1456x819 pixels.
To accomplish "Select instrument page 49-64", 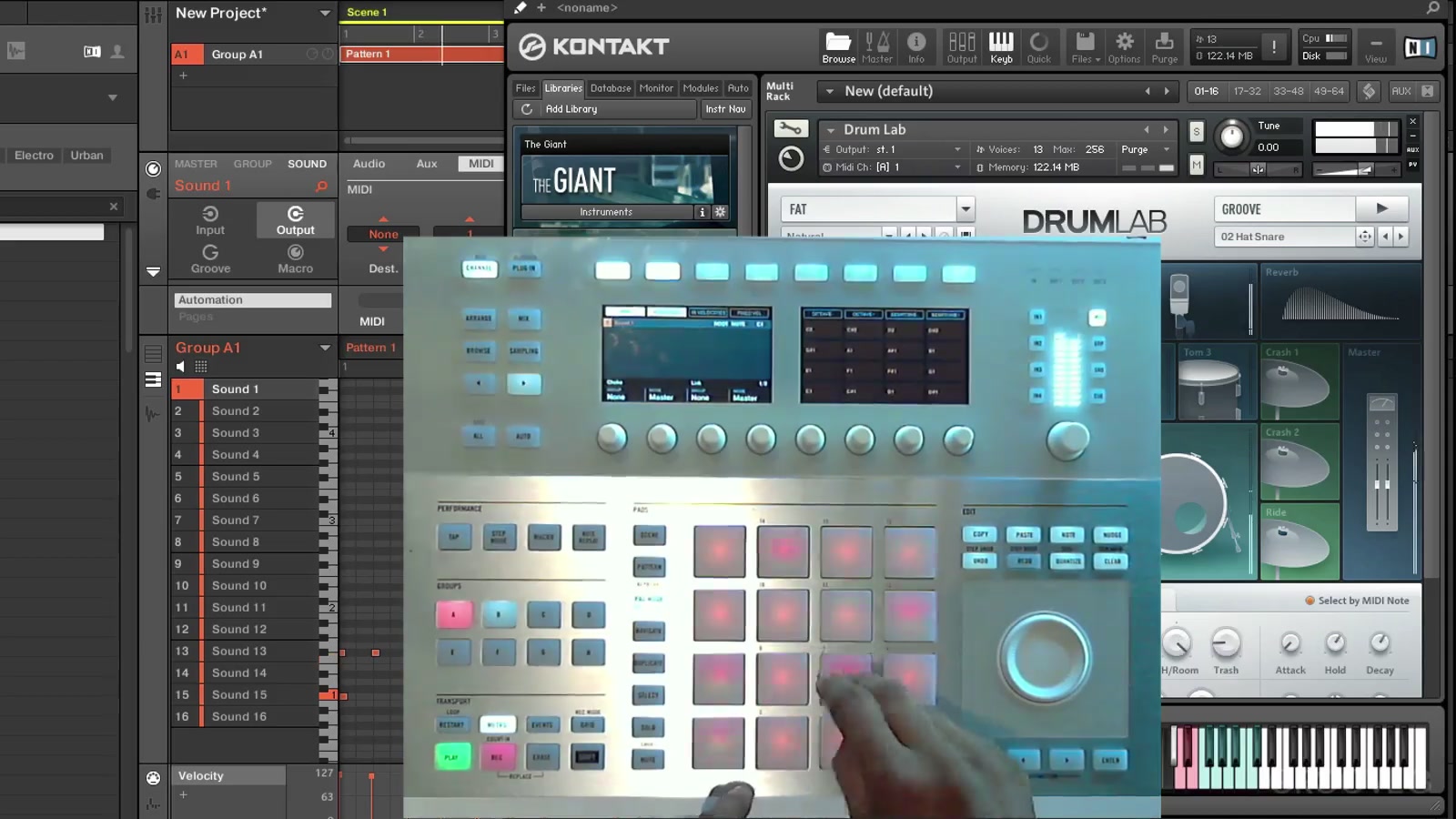I will pyautogui.click(x=1330, y=91).
